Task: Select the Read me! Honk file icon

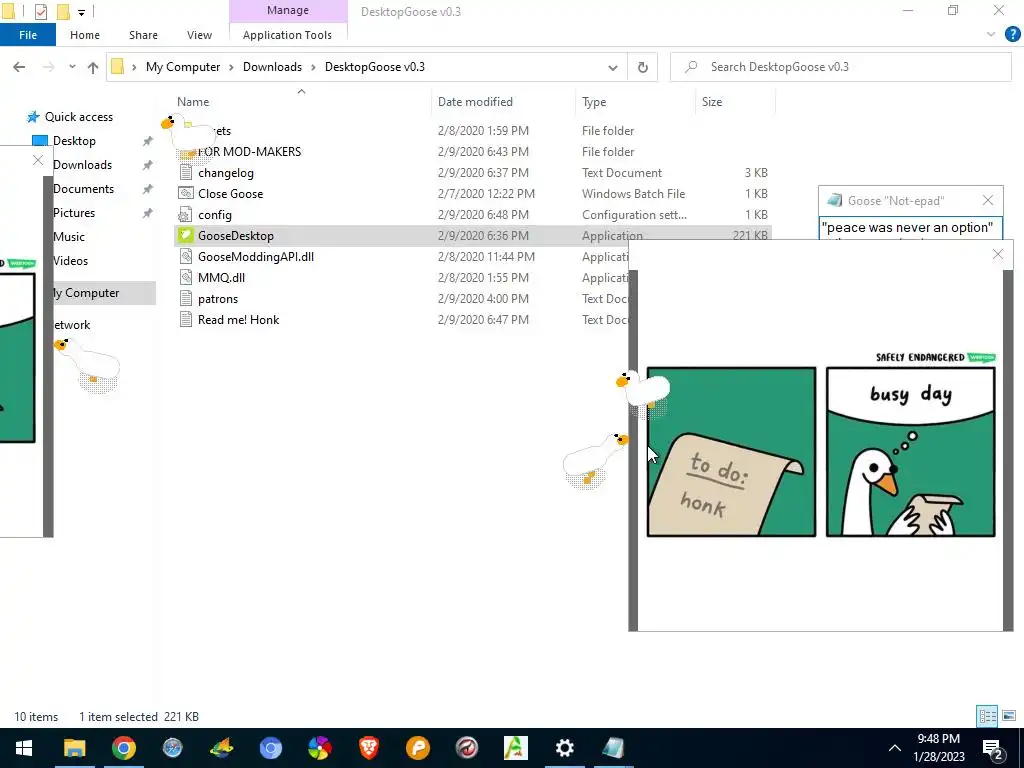Action: (185, 319)
